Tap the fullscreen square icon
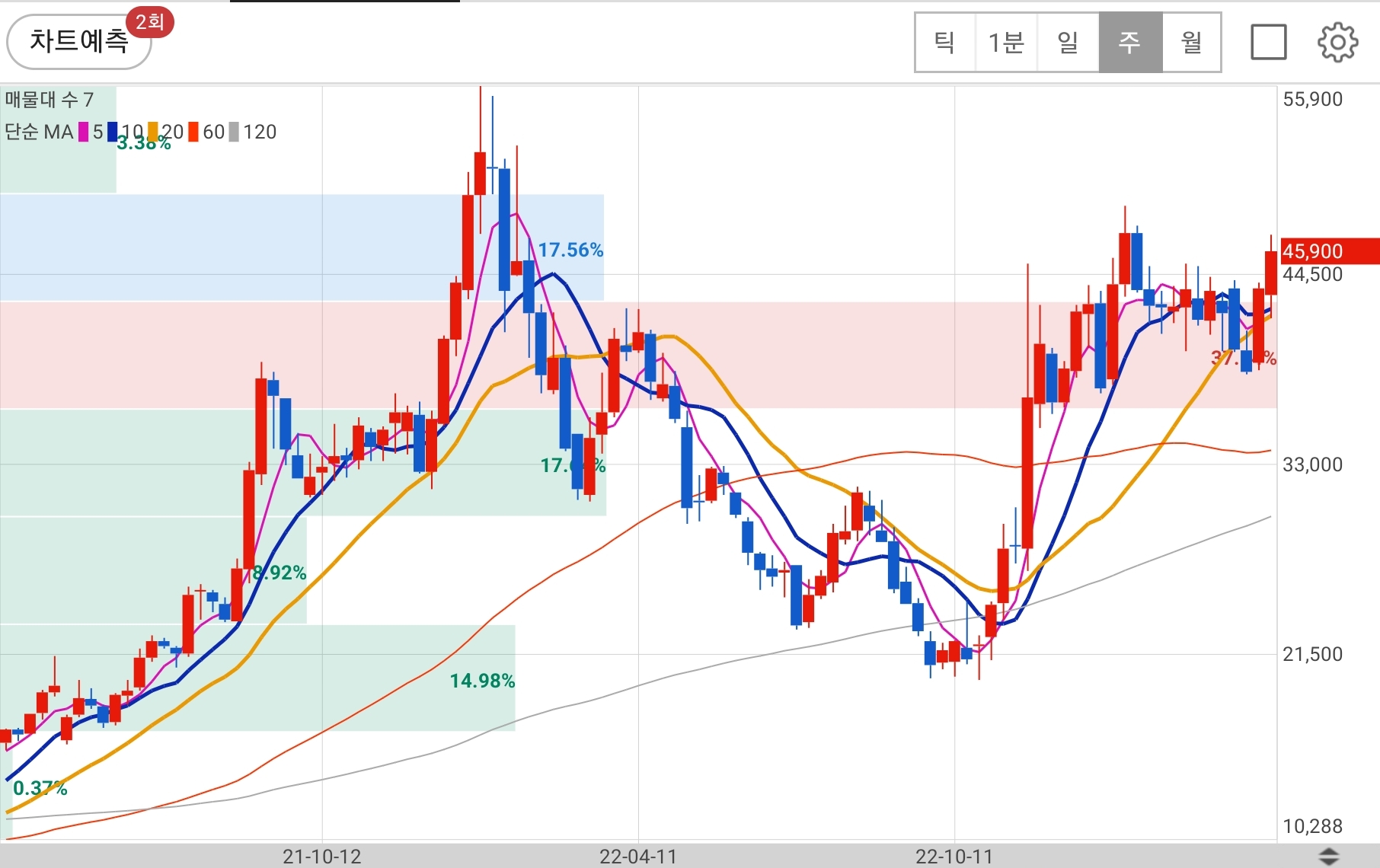Image resolution: width=1380 pixels, height=868 pixels. pyautogui.click(x=1269, y=42)
